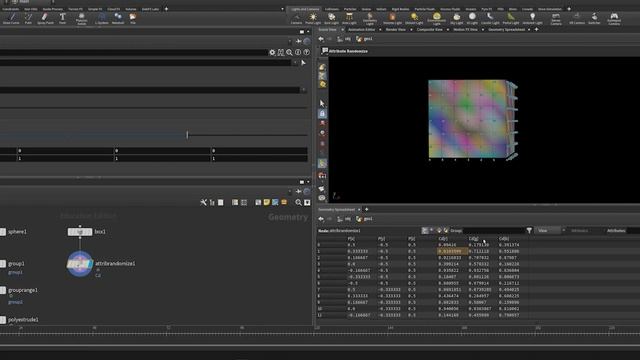Toggle the flag on grouprange1 node
The width and height of the screenshot is (640, 360).
[3, 290]
